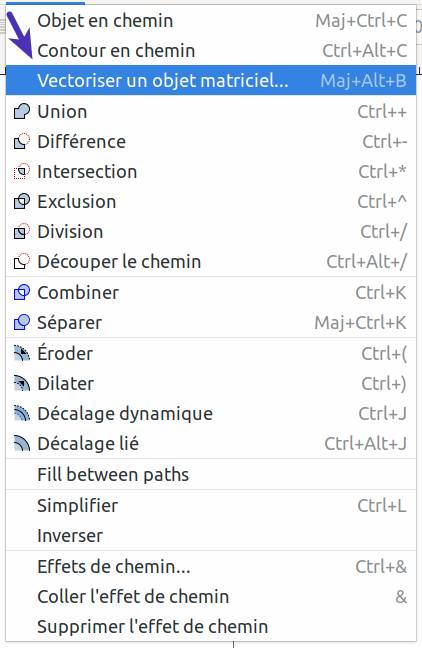Choose Supprimer l'effet de chemin
Screen dimensions: 422x648
211,627
